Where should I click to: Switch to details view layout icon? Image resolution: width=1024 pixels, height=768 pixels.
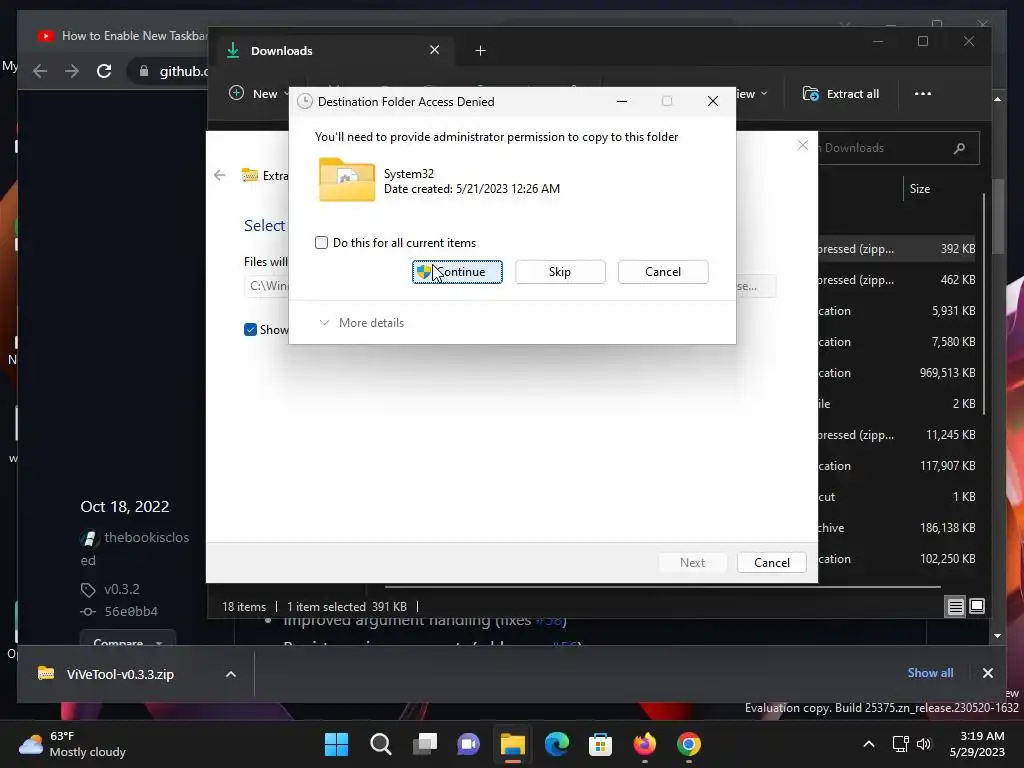coord(955,607)
